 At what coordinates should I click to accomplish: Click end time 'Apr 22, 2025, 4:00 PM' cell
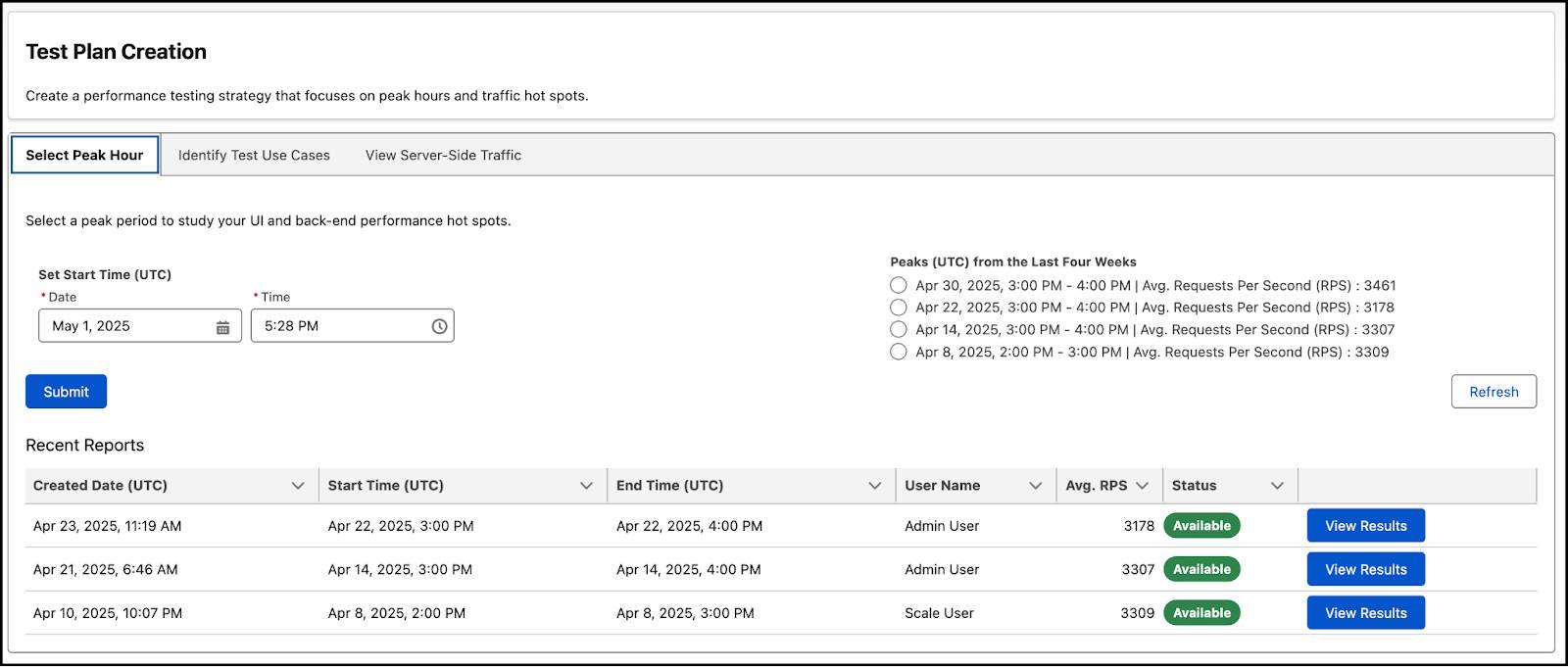(x=689, y=526)
